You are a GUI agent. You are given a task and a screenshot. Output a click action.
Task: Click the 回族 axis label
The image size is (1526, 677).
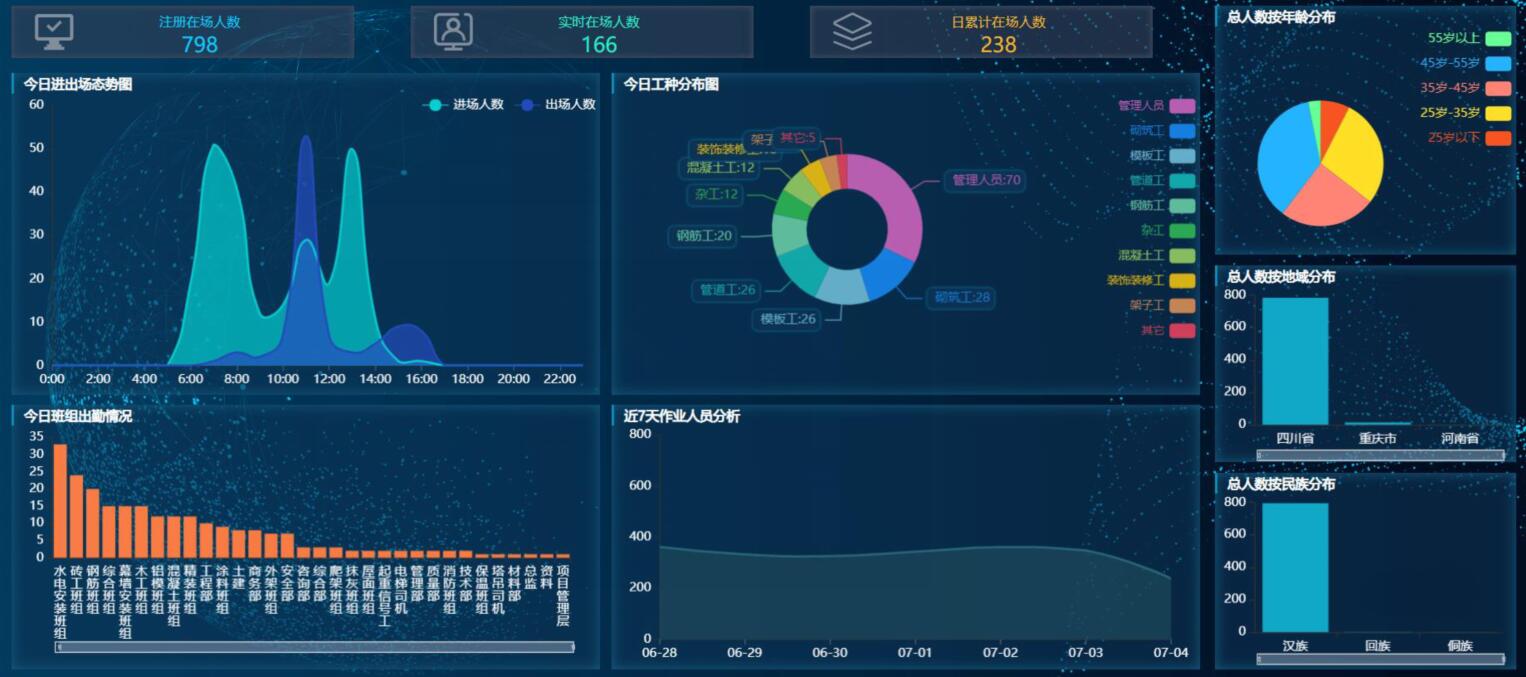point(1377,646)
